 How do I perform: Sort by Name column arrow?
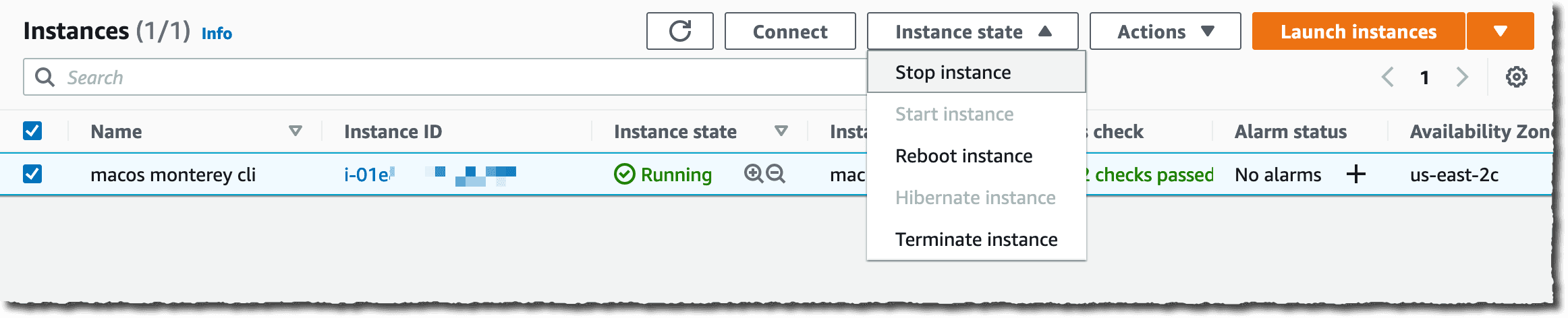pos(295,131)
